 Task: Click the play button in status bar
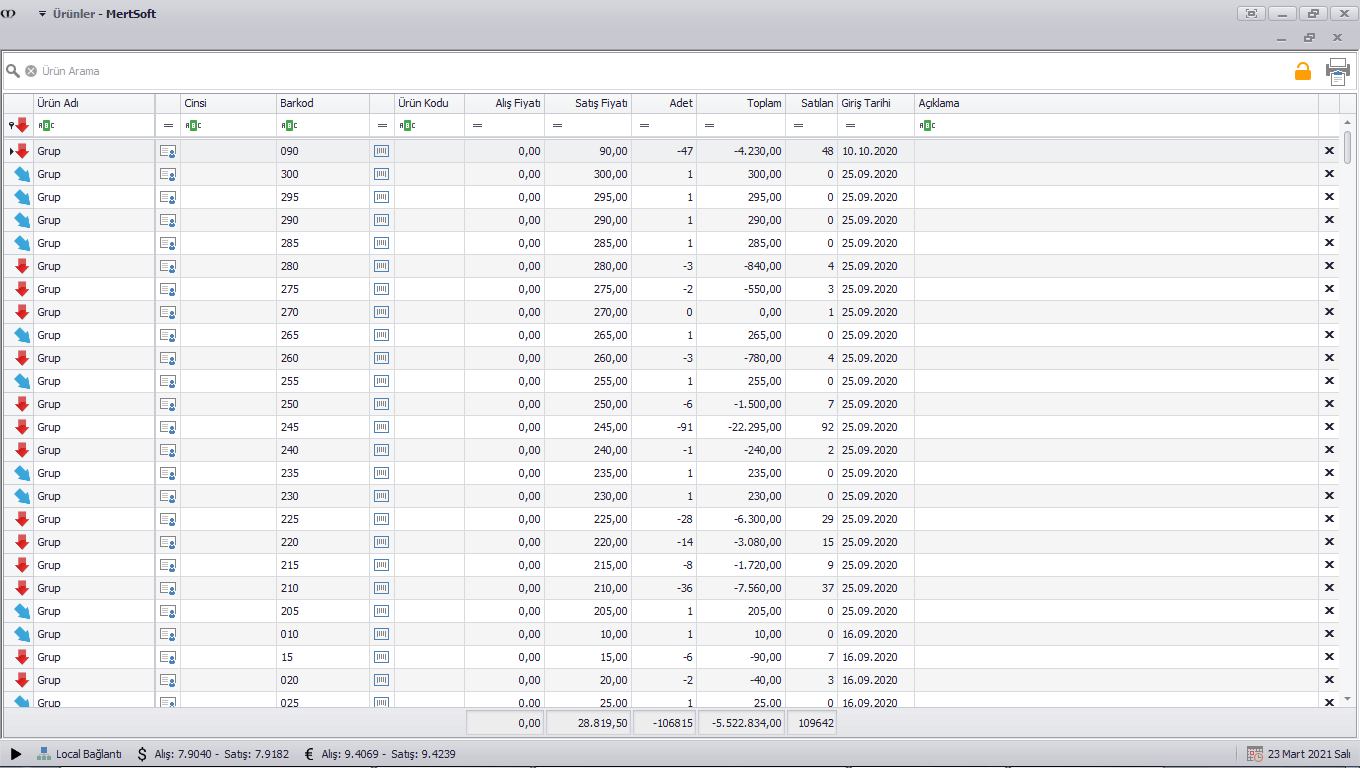16,754
